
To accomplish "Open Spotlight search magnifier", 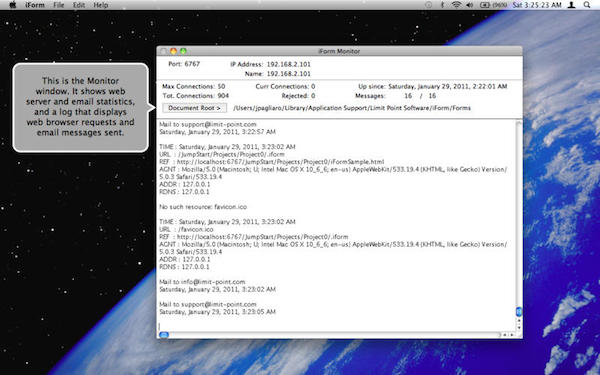I will coord(587,5).
